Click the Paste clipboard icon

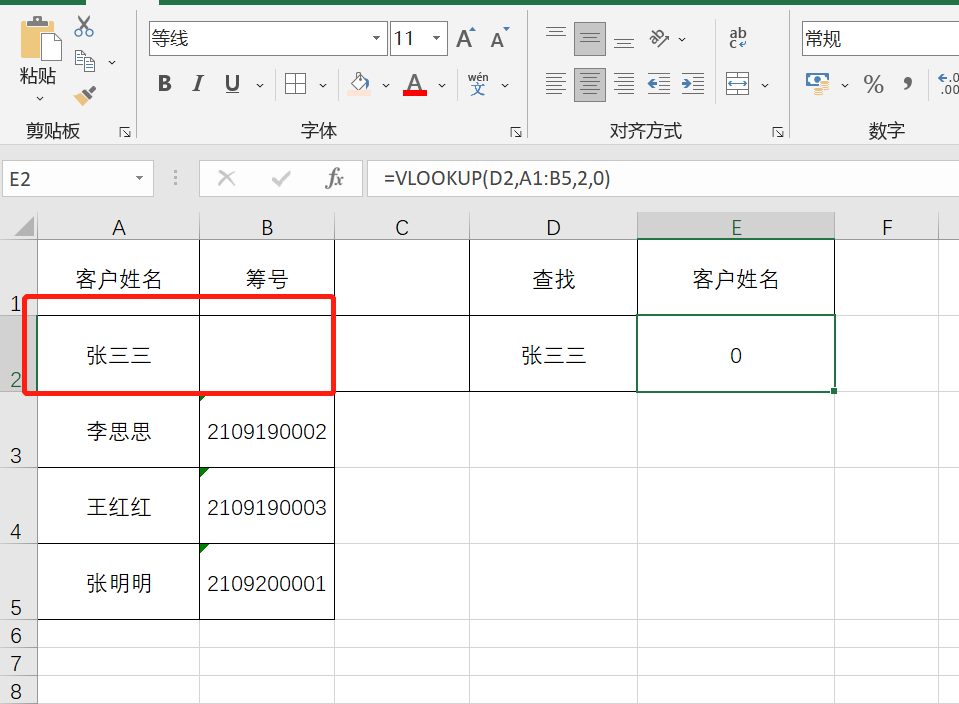coord(40,39)
